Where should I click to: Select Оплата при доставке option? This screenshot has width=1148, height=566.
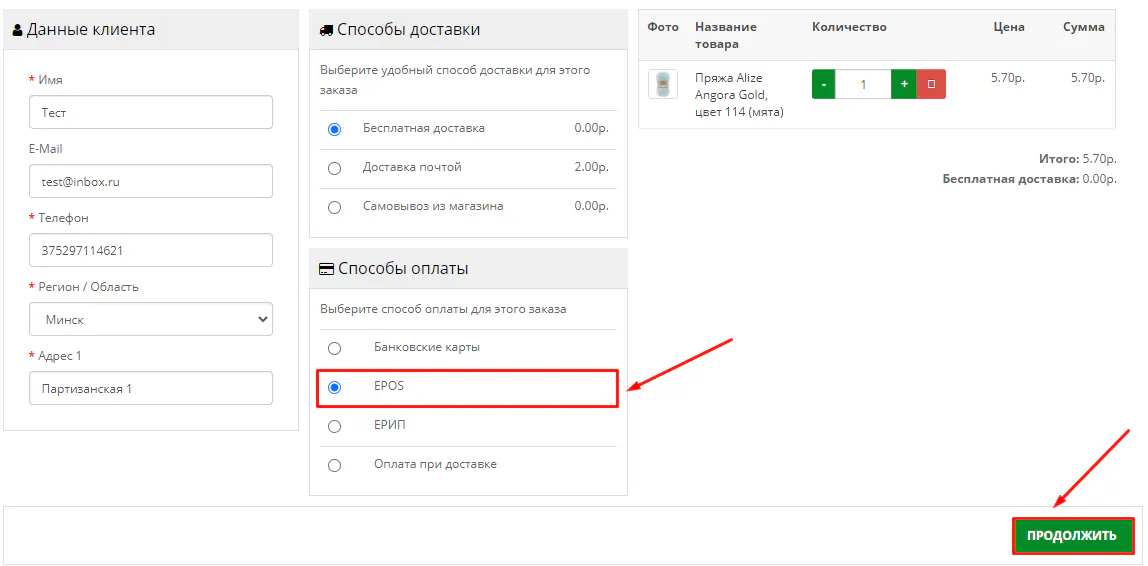tap(335, 465)
